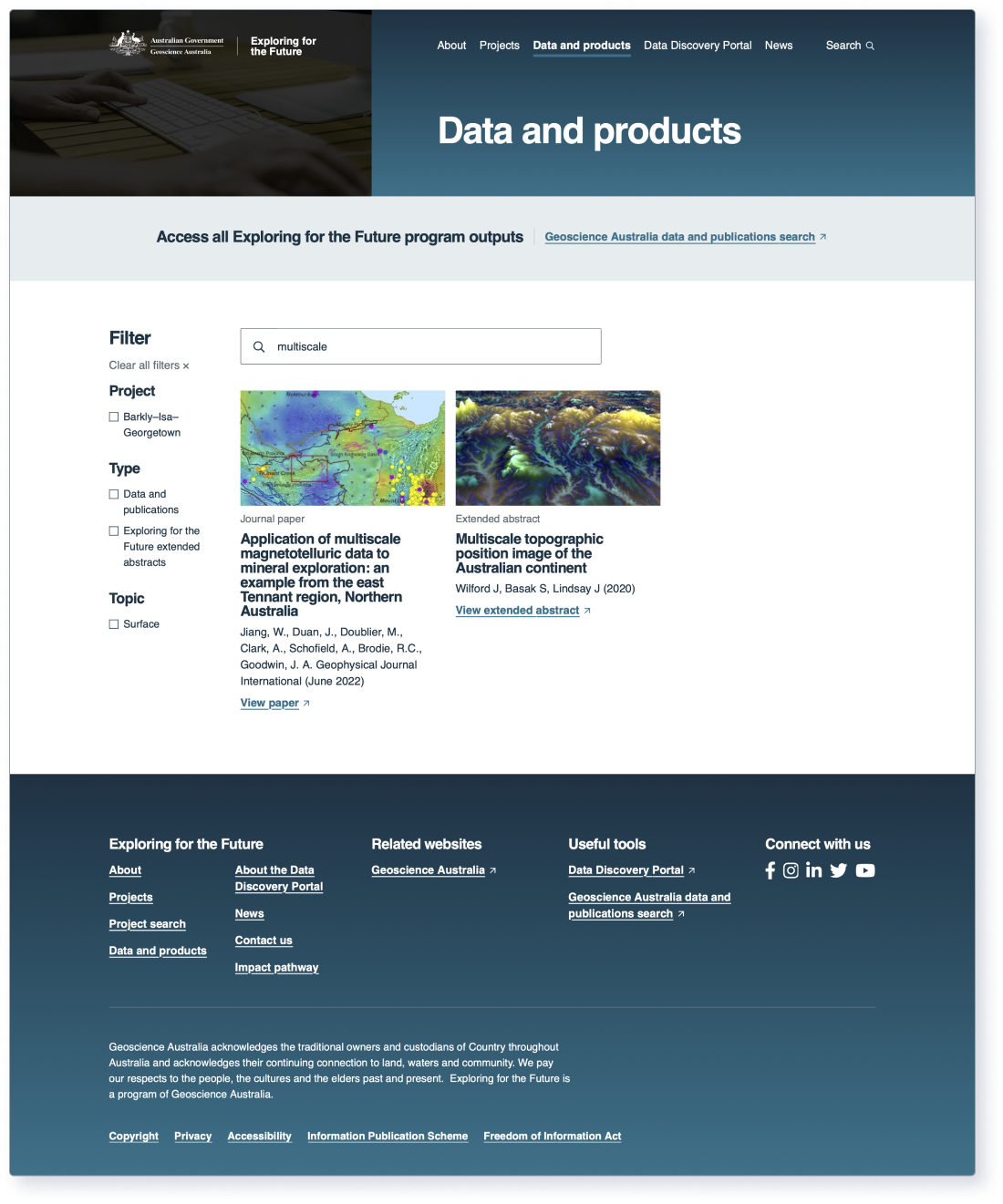Screen dimensions: 1003x1204
Task: Click the Australian Government Geoscience Australia logo
Action: [x=167, y=45]
